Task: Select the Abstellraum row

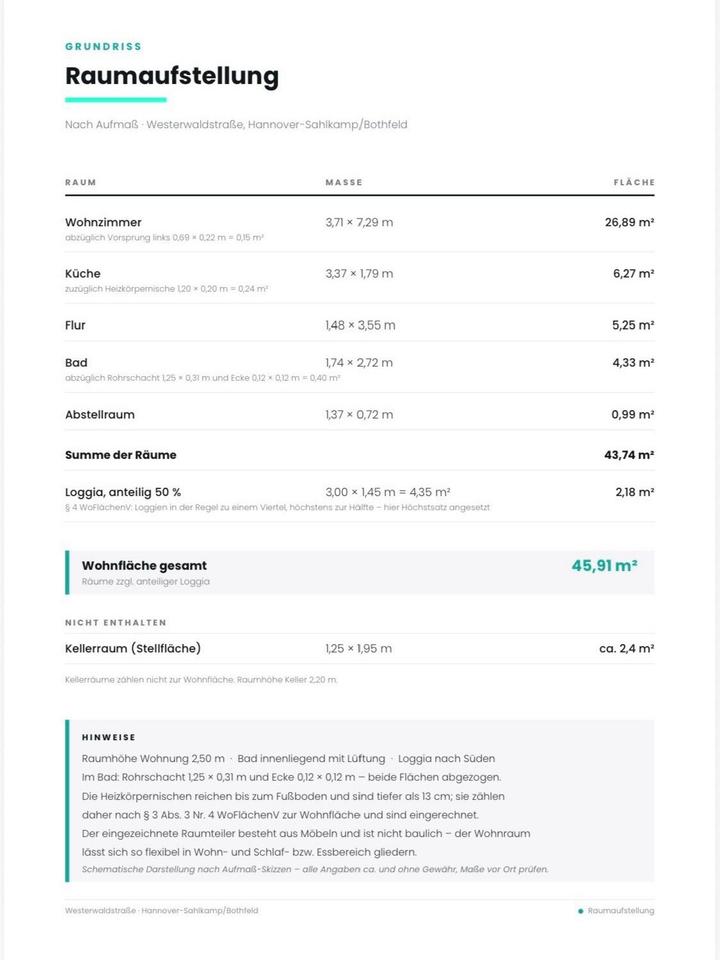Action: tap(359, 414)
